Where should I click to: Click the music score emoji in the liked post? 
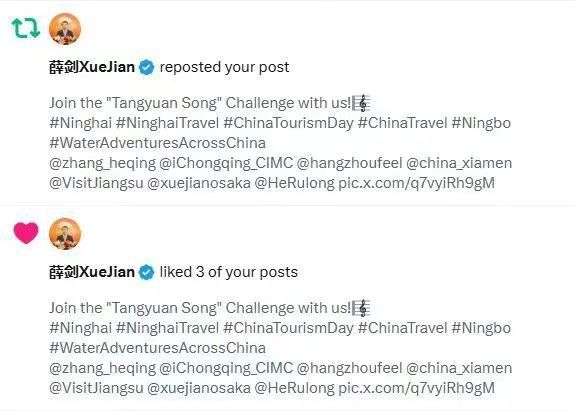click(361, 308)
